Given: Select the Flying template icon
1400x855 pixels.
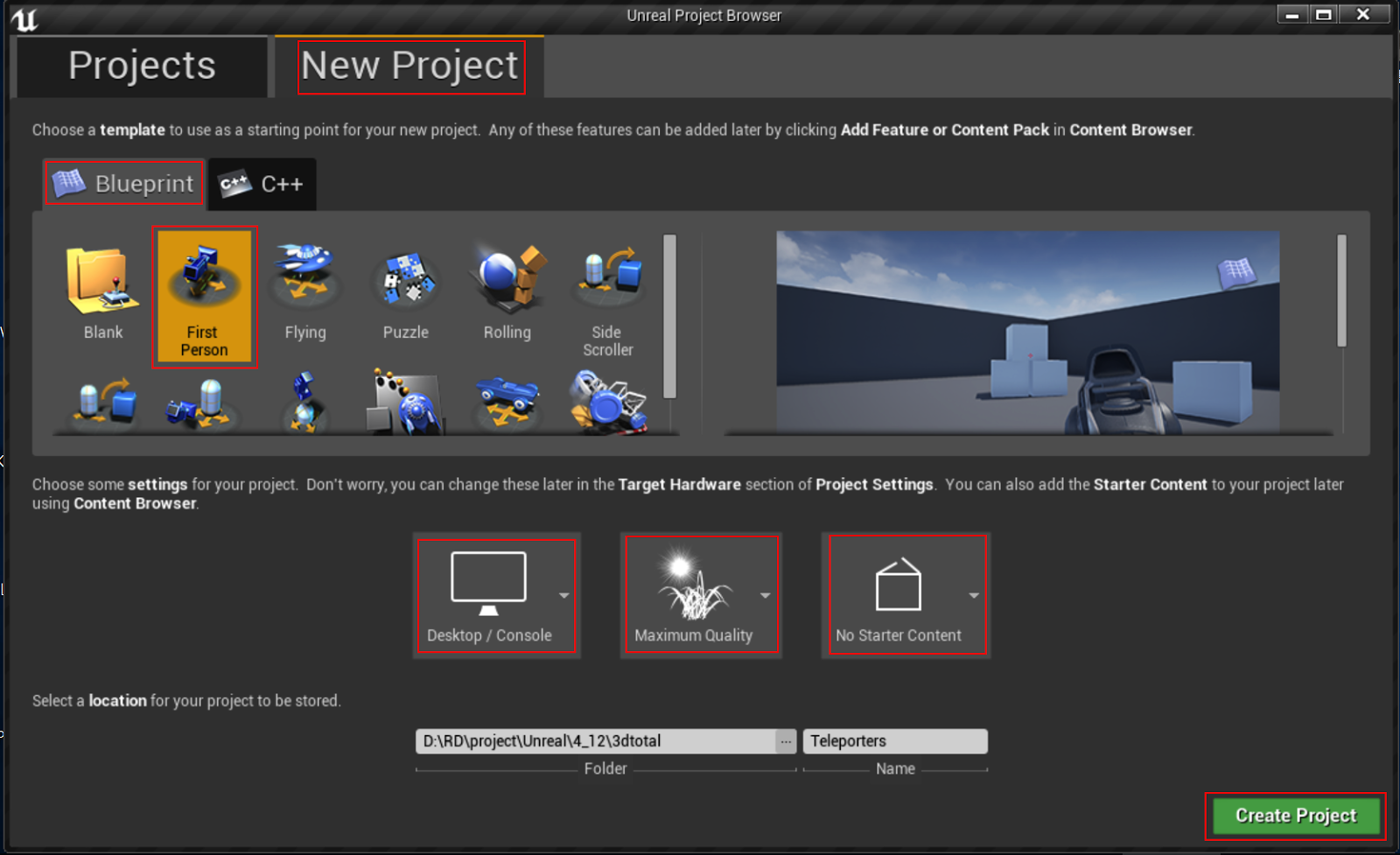Looking at the screenshot, I should (304, 273).
